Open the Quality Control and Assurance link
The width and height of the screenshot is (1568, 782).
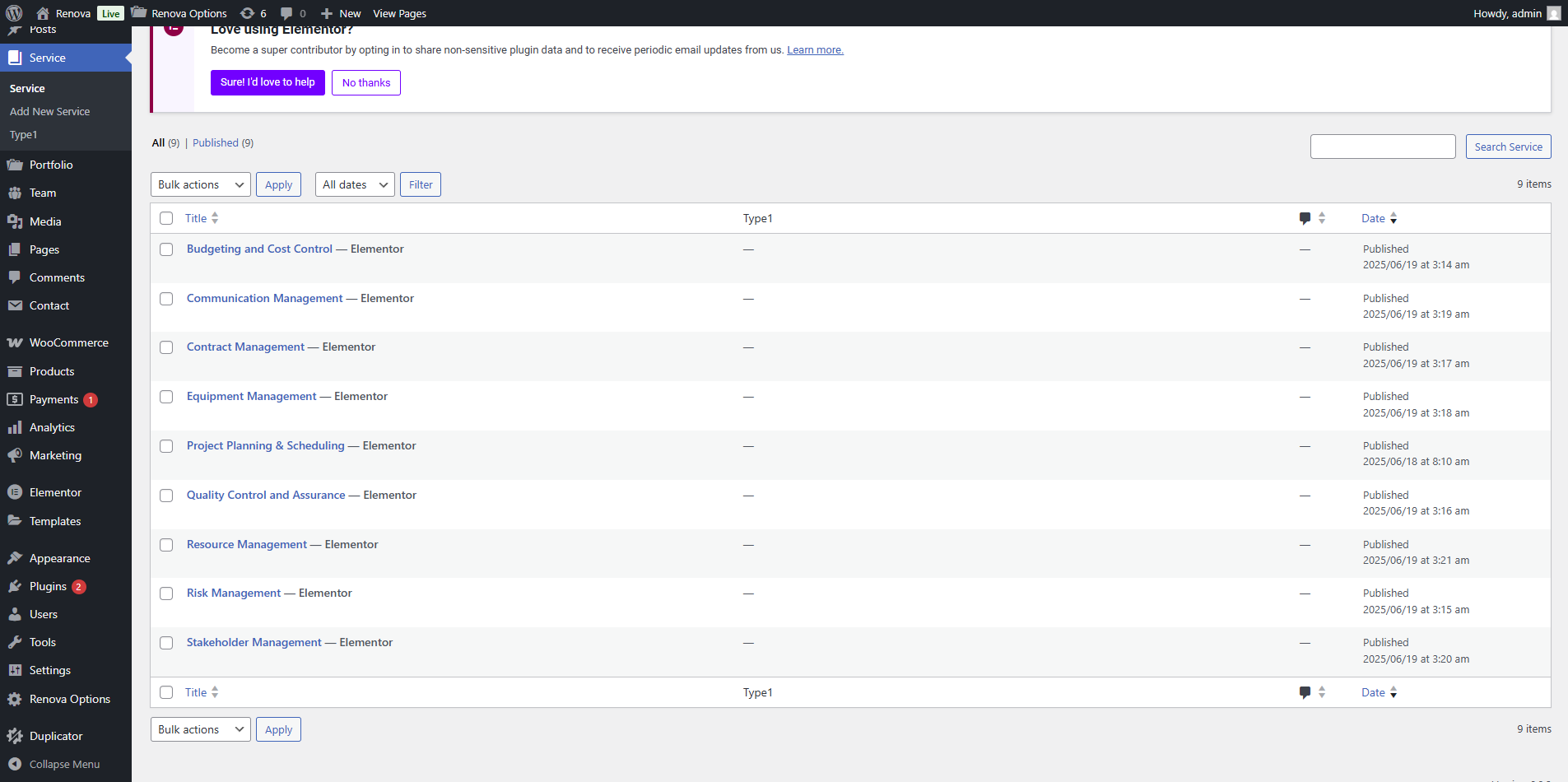pyautogui.click(x=266, y=495)
